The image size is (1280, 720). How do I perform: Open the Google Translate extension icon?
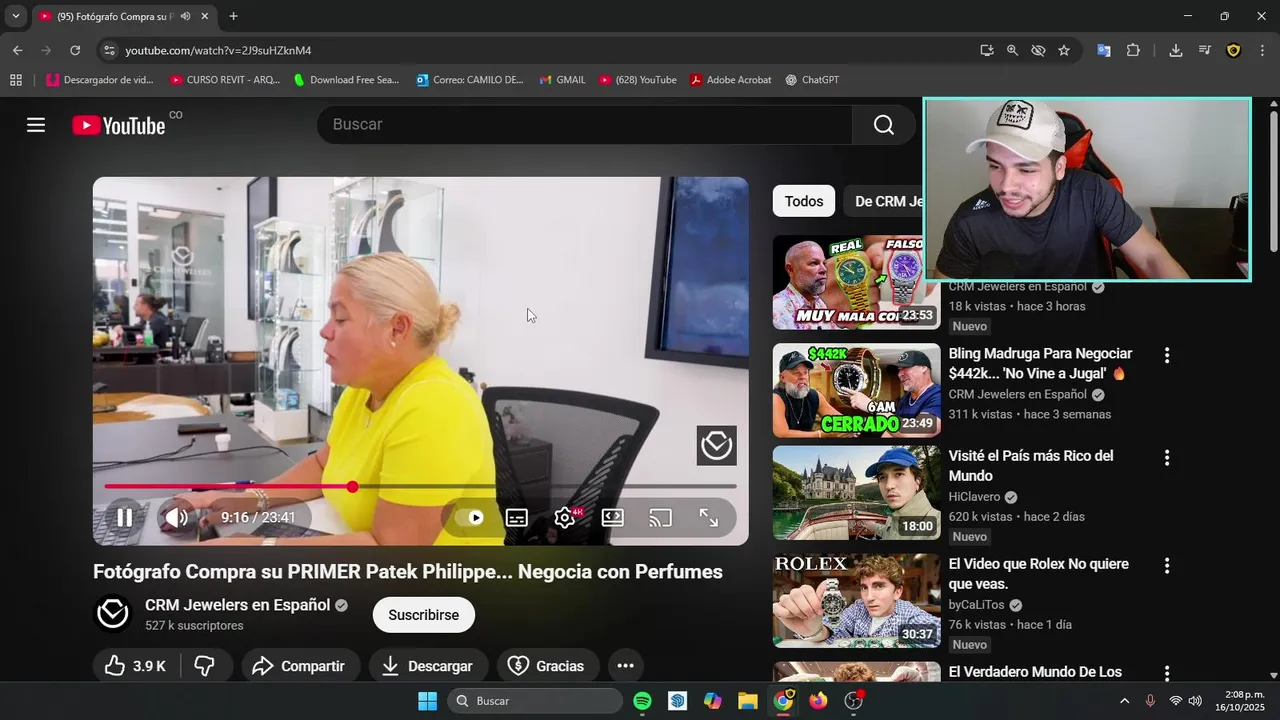1104,50
